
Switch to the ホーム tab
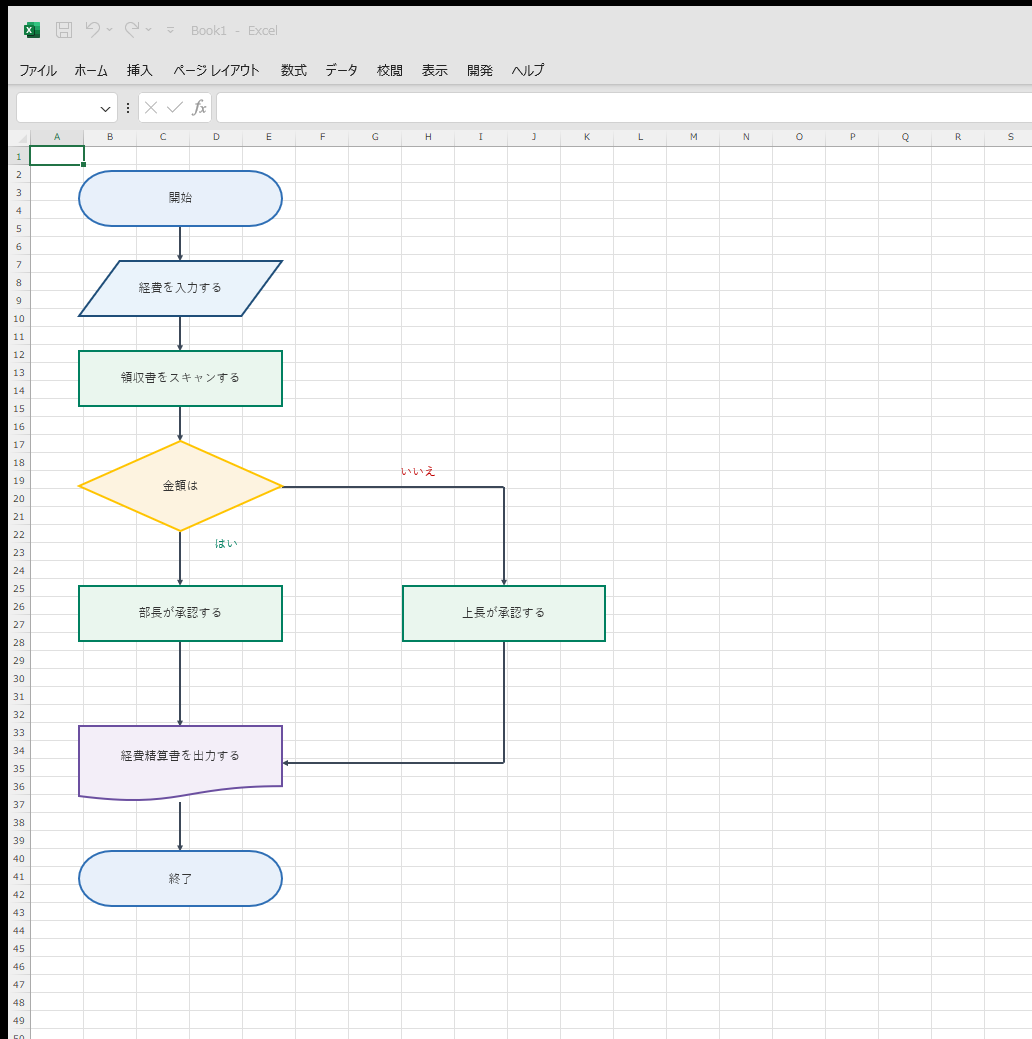tap(91, 70)
